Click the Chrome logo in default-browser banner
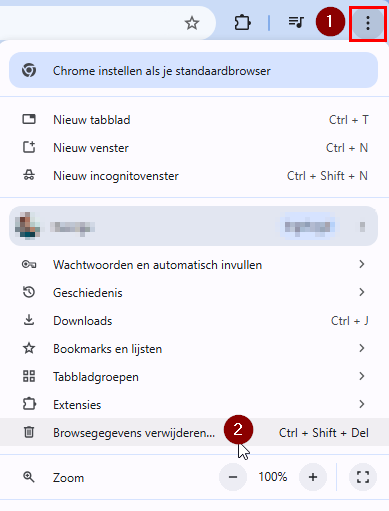The height and width of the screenshot is (511, 389). (x=29, y=70)
